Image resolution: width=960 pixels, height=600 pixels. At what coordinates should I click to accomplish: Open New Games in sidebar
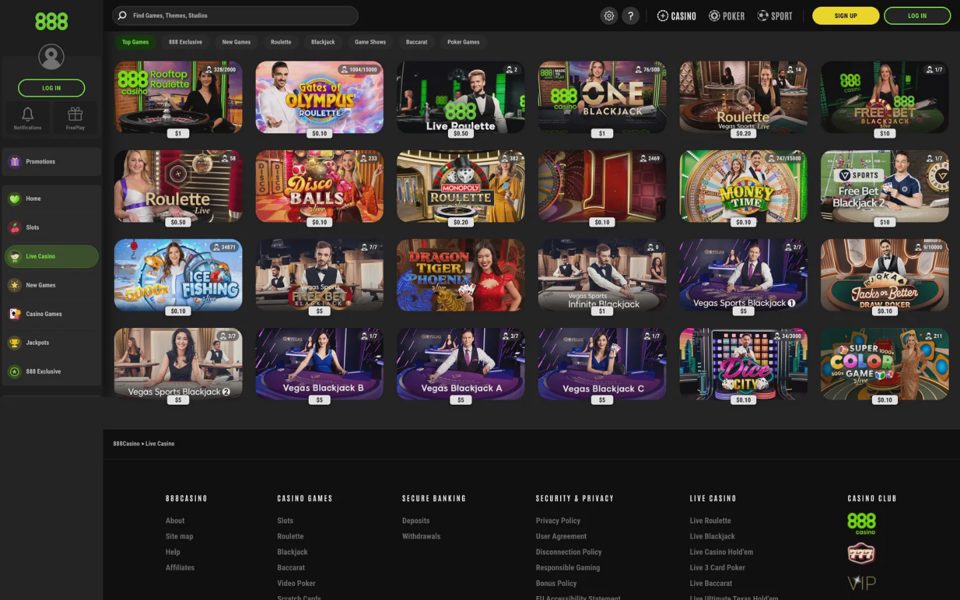coord(51,285)
